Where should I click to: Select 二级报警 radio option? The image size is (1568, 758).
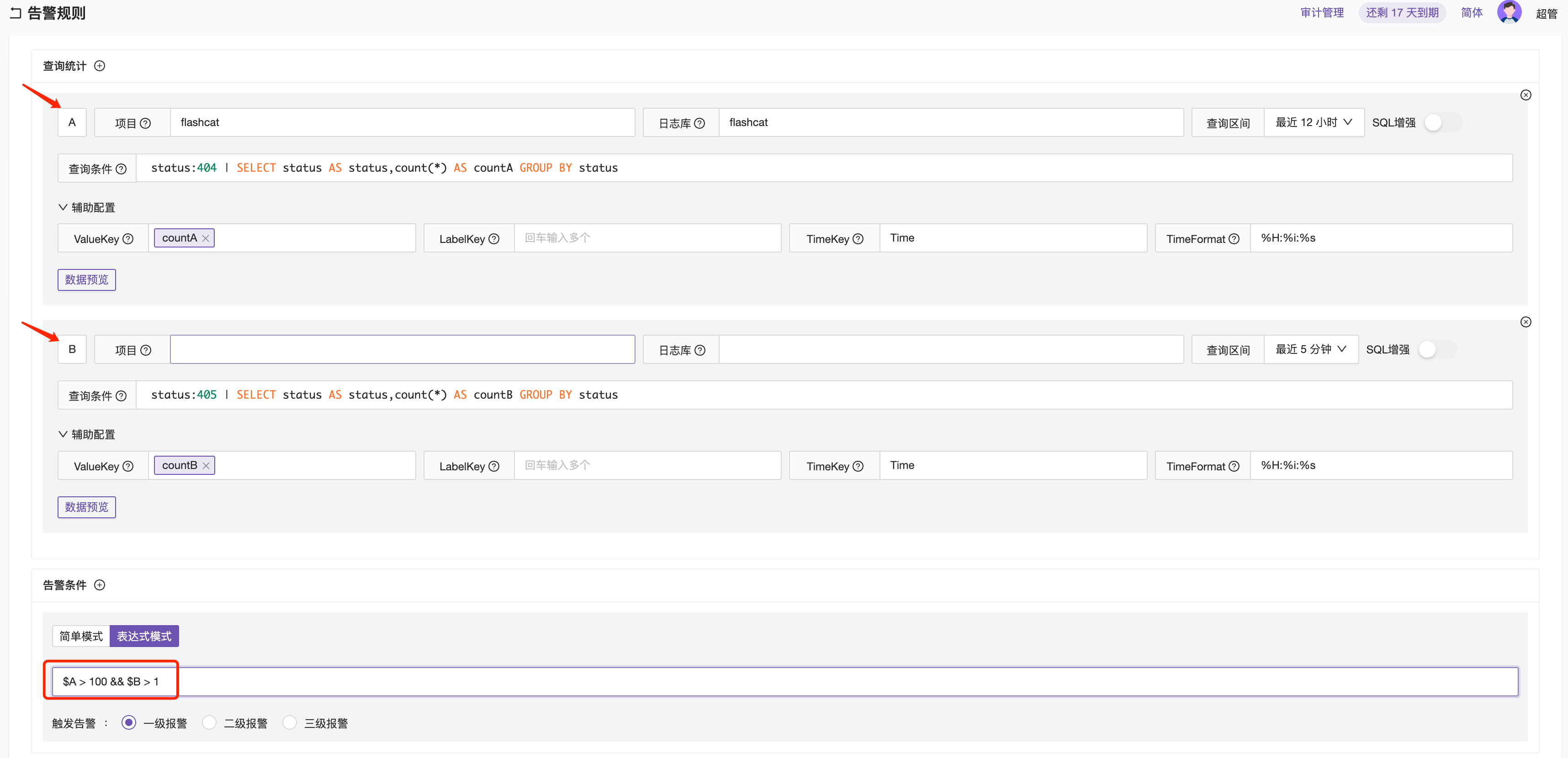(x=209, y=723)
